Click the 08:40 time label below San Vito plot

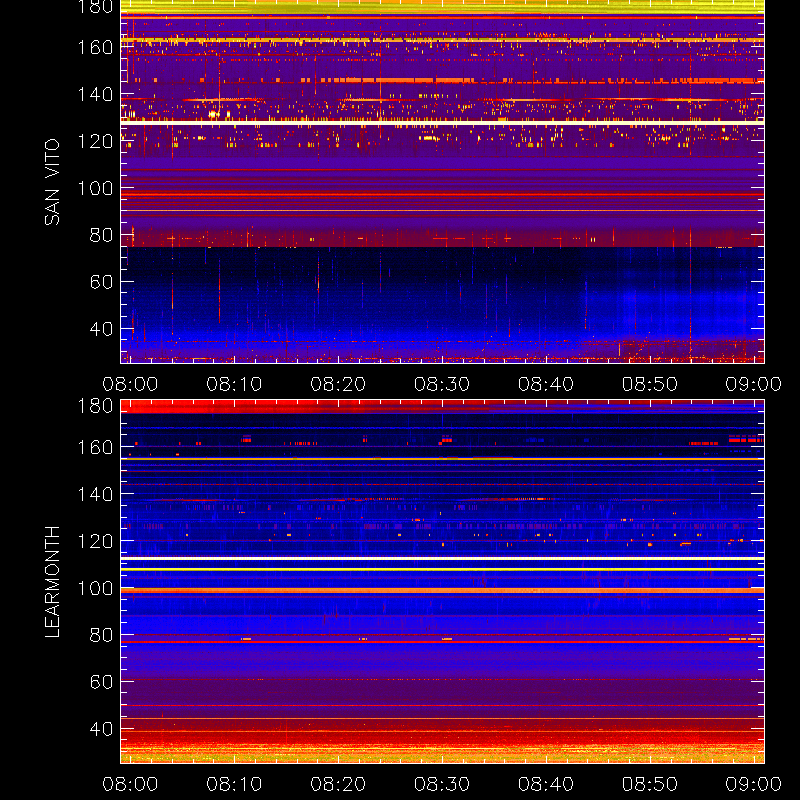point(546,384)
